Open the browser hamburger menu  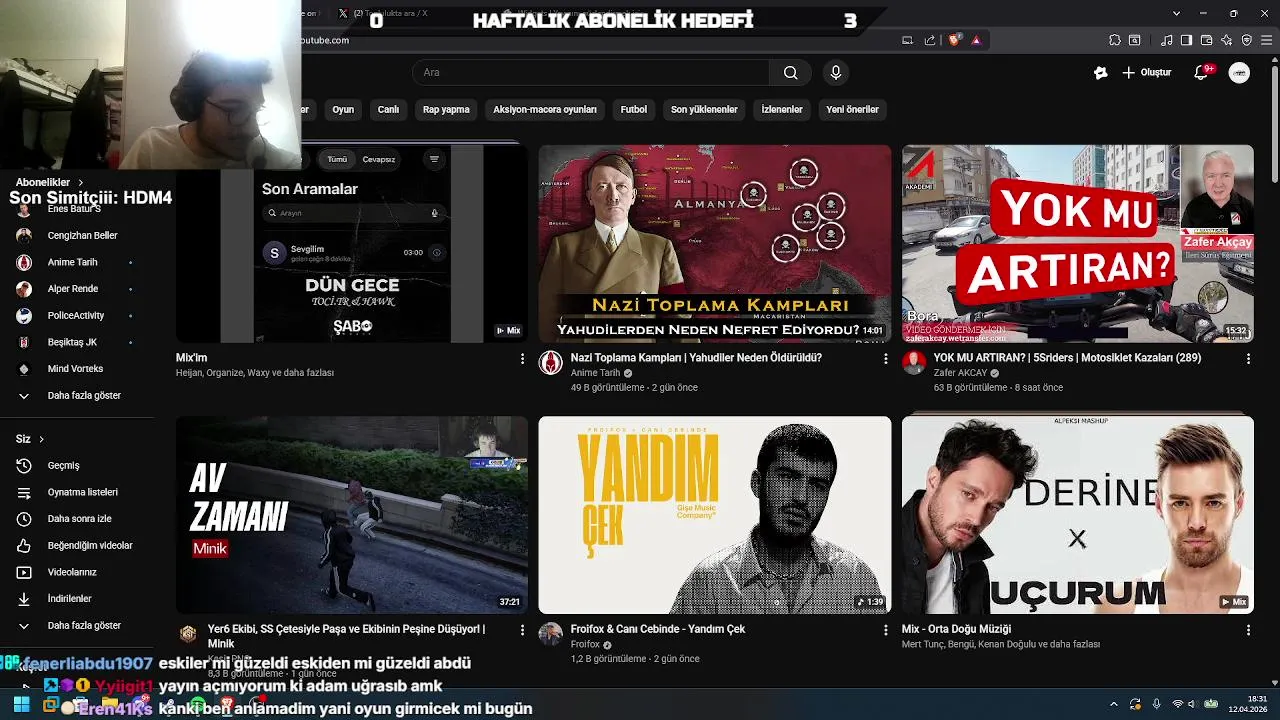[x=1266, y=40]
